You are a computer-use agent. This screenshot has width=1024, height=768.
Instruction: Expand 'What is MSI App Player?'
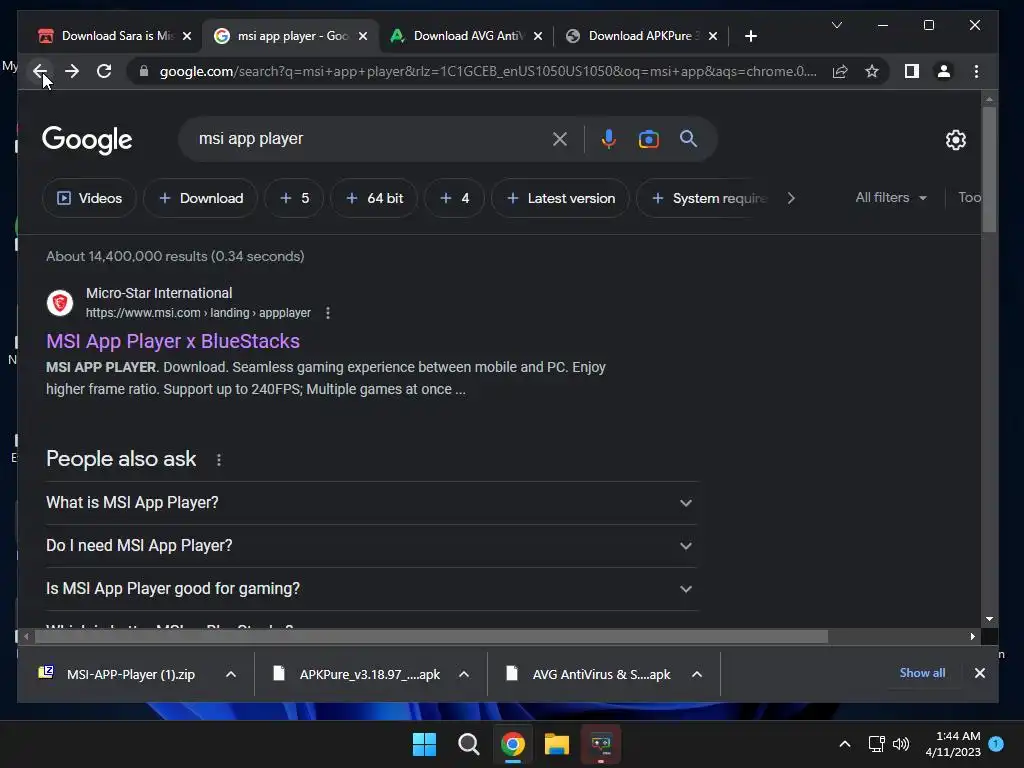click(x=372, y=503)
